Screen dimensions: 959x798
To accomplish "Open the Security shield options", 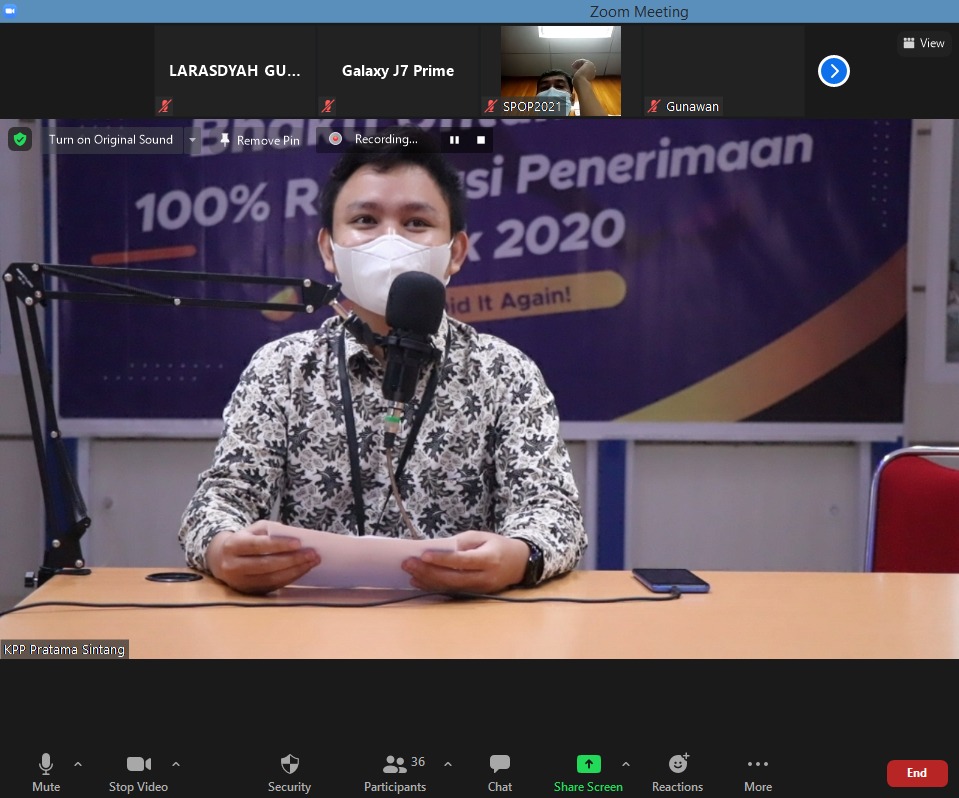I will pyautogui.click(x=289, y=772).
